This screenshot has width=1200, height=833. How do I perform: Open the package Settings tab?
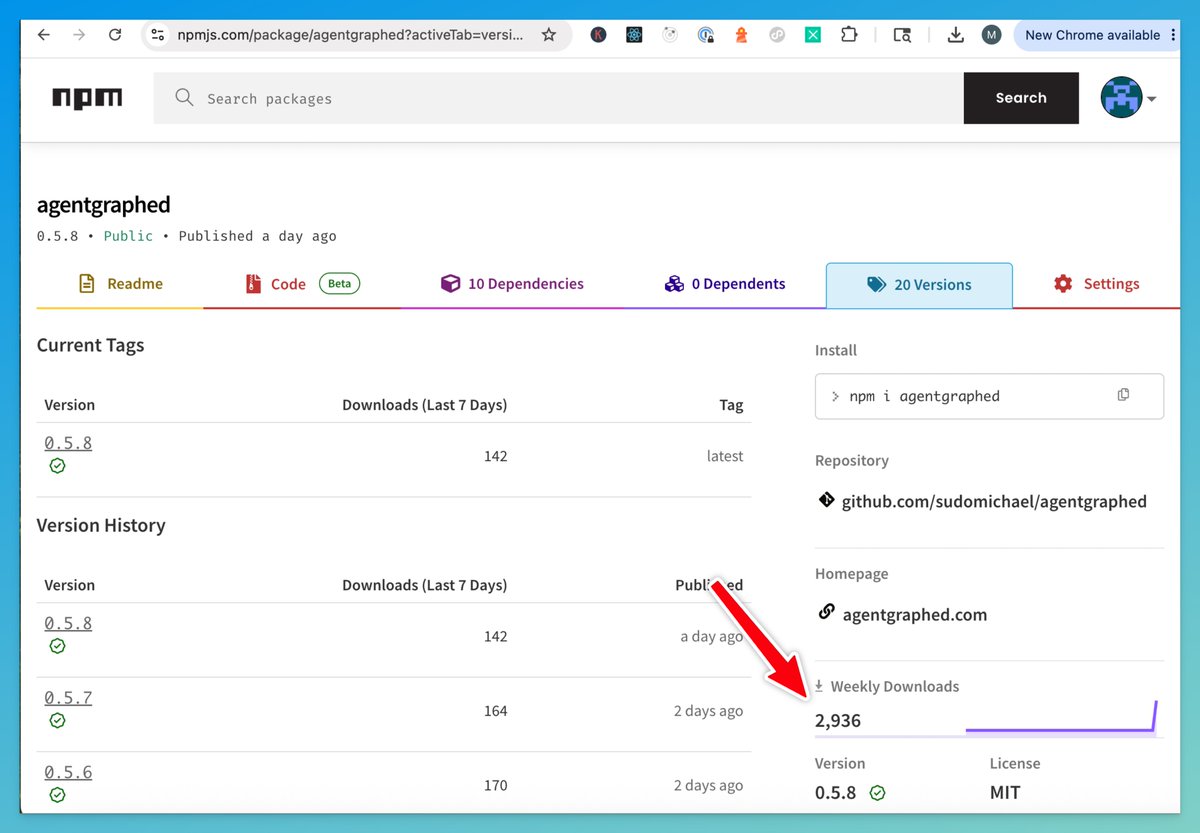pyautogui.click(x=1096, y=284)
